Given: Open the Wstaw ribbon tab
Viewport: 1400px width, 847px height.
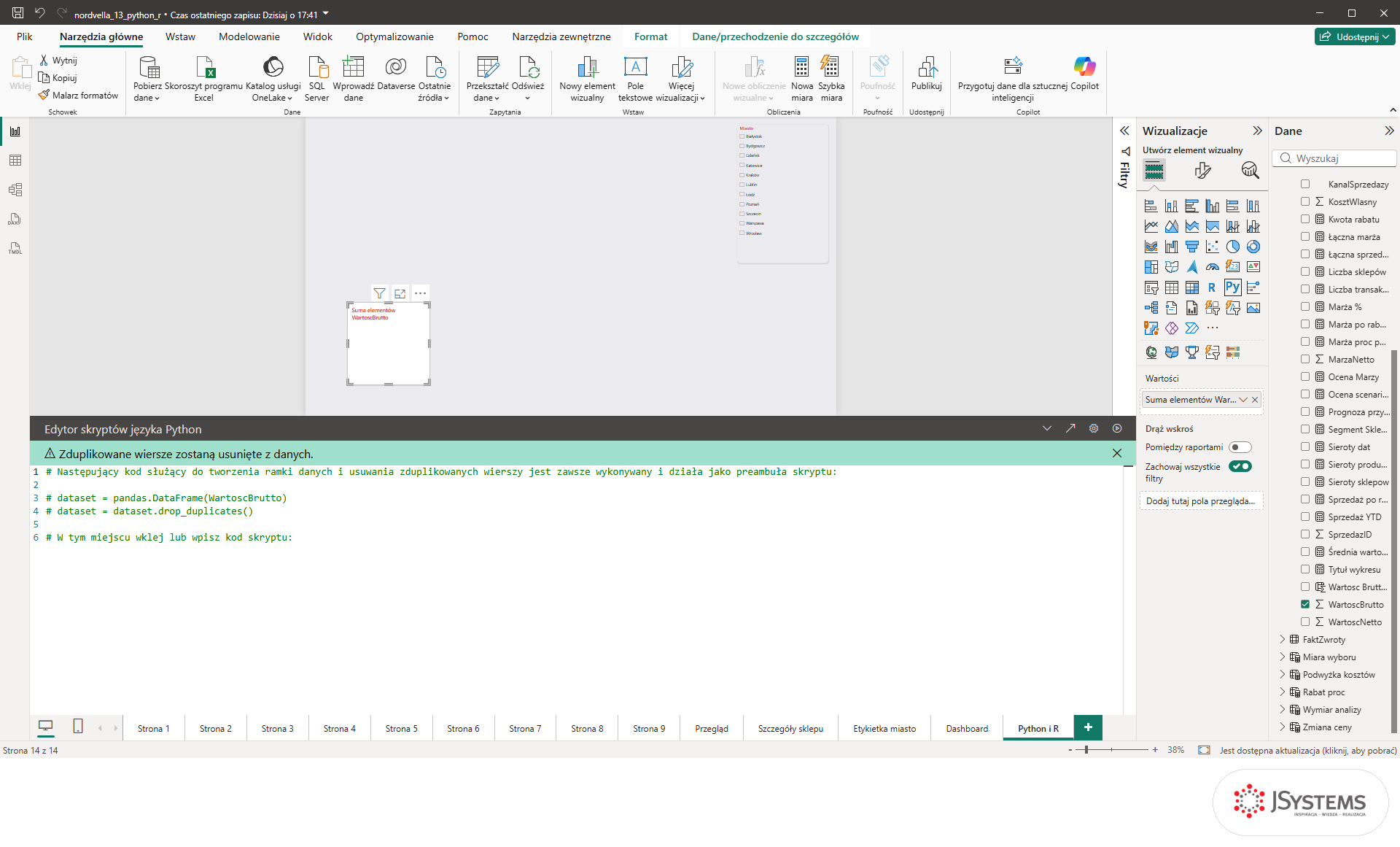Looking at the screenshot, I should (180, 36).
